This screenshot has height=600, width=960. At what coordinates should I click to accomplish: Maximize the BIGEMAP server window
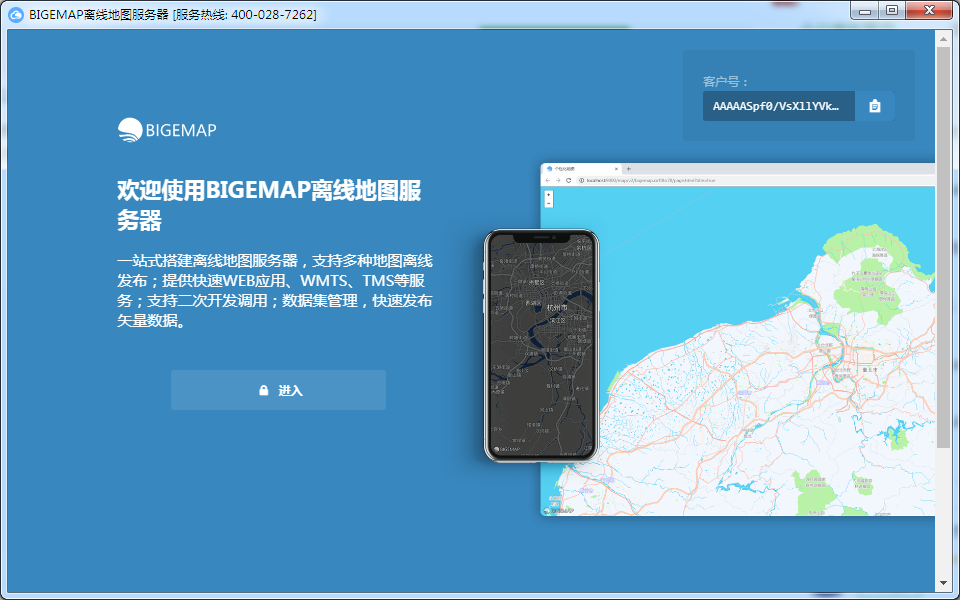(892, 10)
